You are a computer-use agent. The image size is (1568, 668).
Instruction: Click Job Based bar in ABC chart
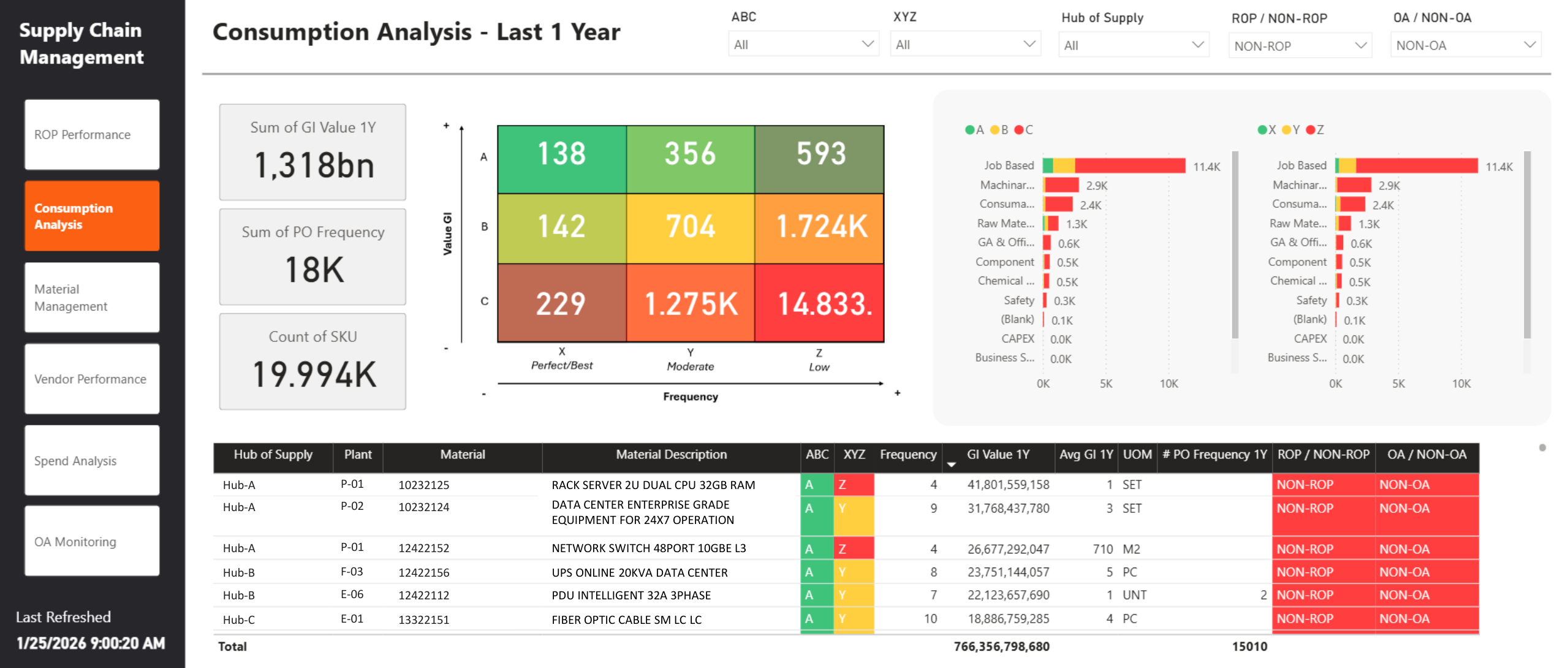tap(1114, 165)
